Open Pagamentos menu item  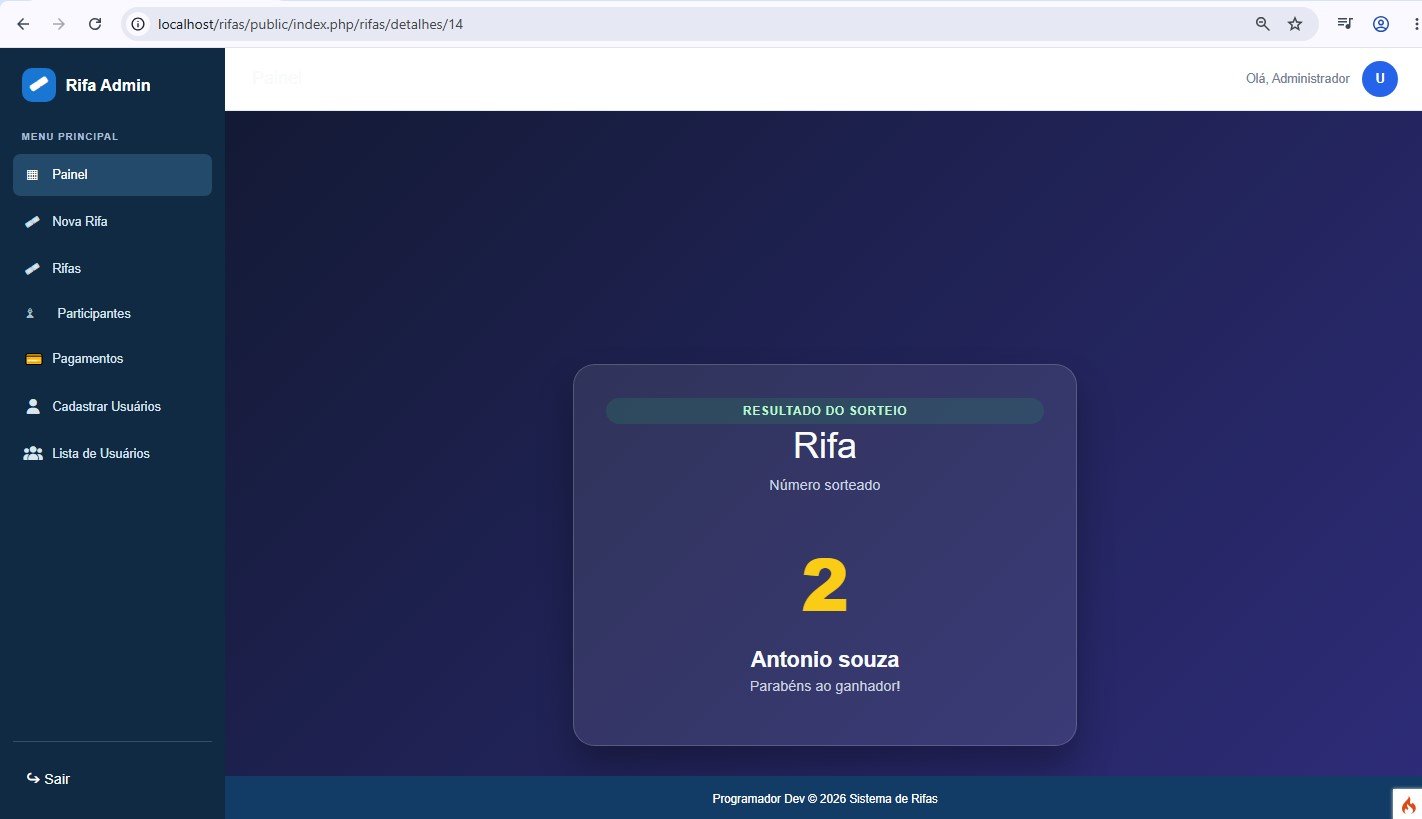(112, 359)
